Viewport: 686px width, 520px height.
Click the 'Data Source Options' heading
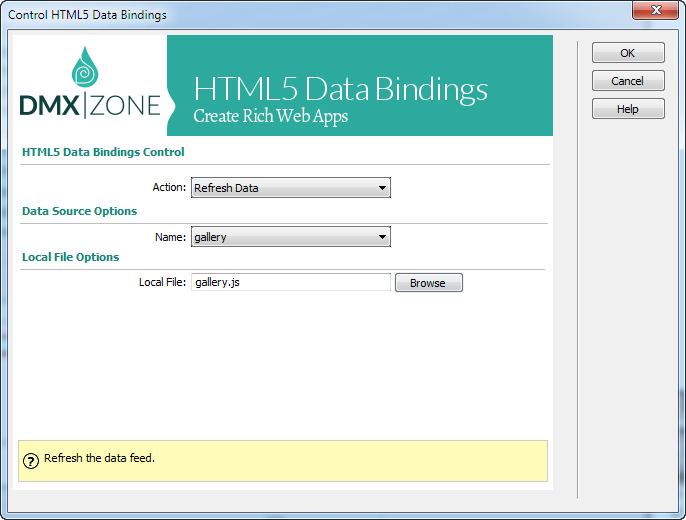(79, 211)
